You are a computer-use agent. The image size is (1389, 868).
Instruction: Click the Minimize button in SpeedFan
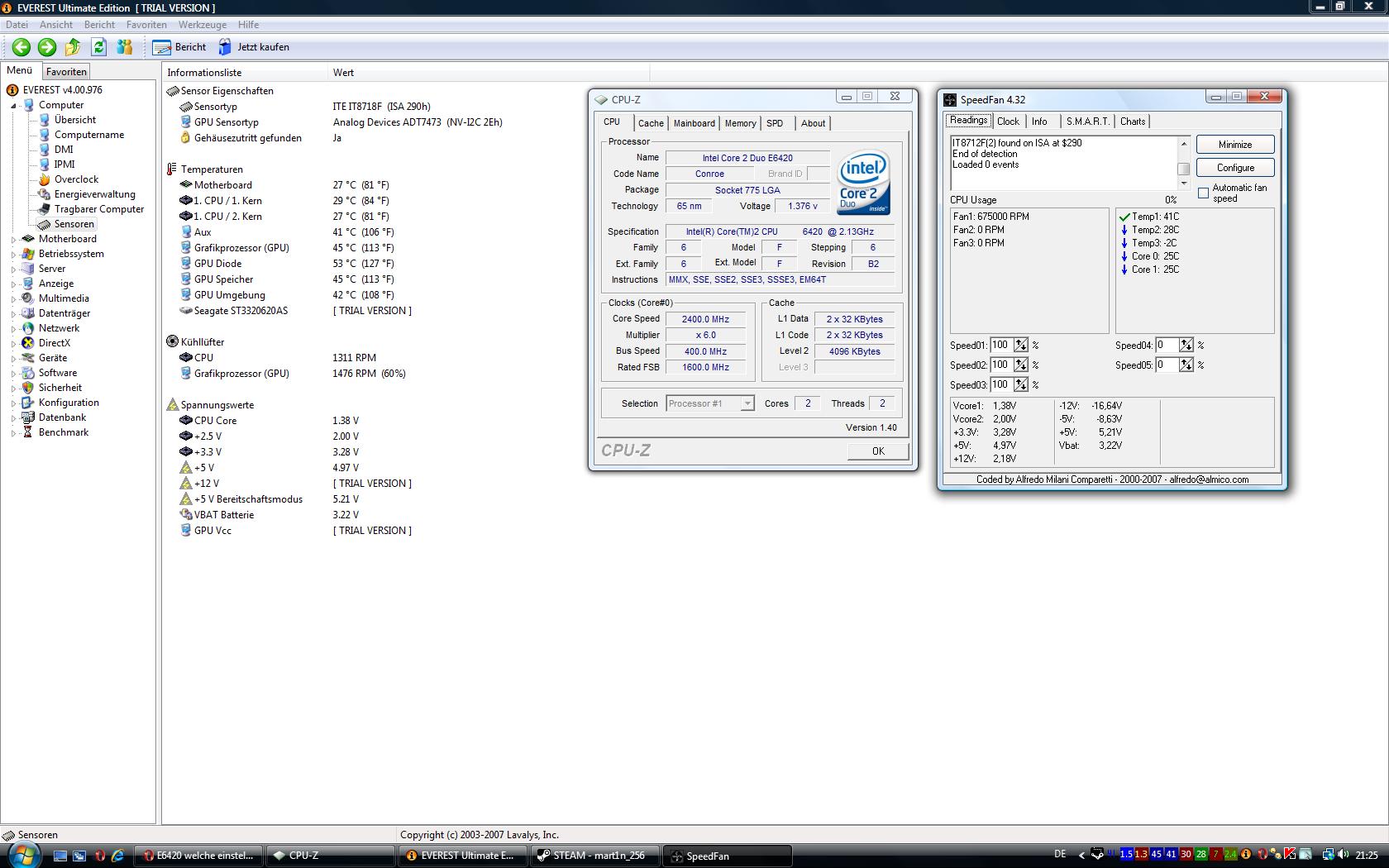pyautogui.click(x=1235, y=145)
